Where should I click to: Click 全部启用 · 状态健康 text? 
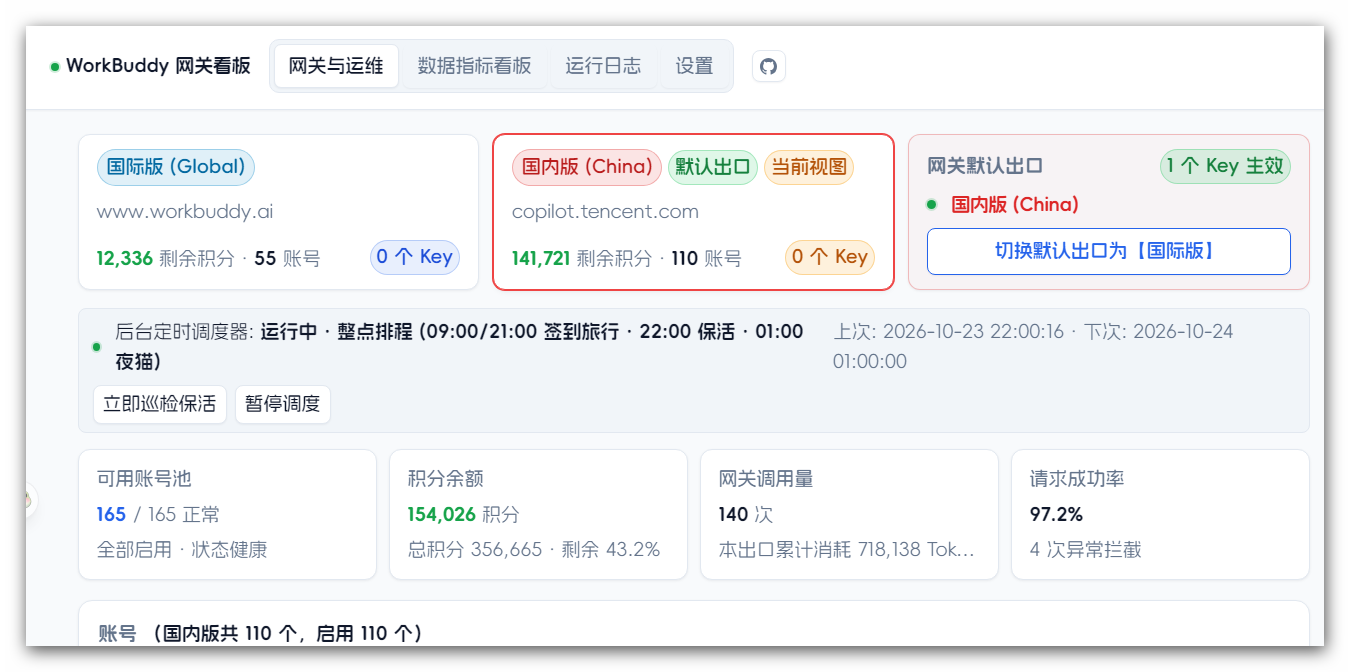[182, 550]
